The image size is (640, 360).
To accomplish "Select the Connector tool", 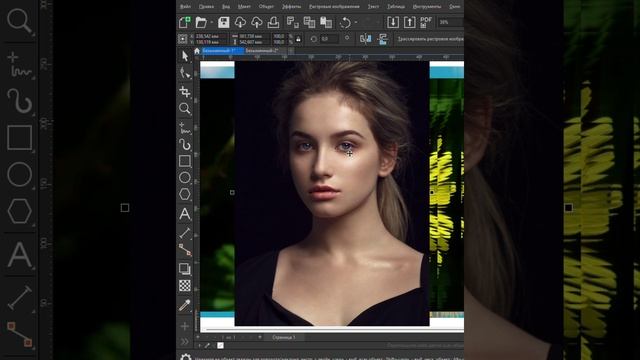I will coord(185,250).
